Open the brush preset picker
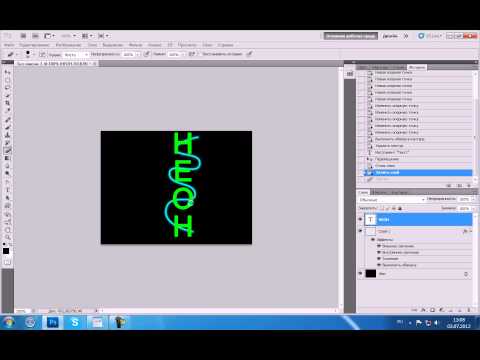This screenshot has height=360, width=480. 29,54
